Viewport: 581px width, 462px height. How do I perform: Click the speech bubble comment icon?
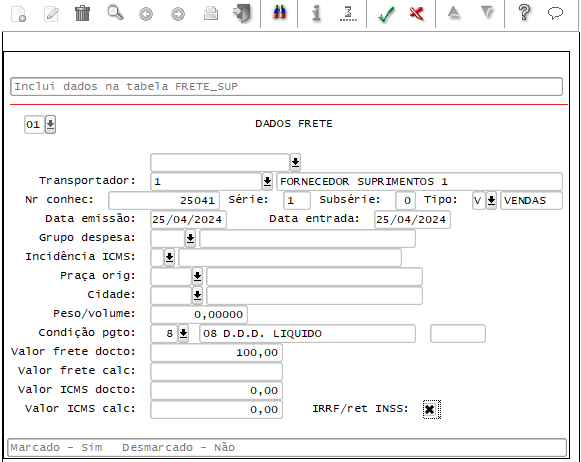tap(555, 13)
